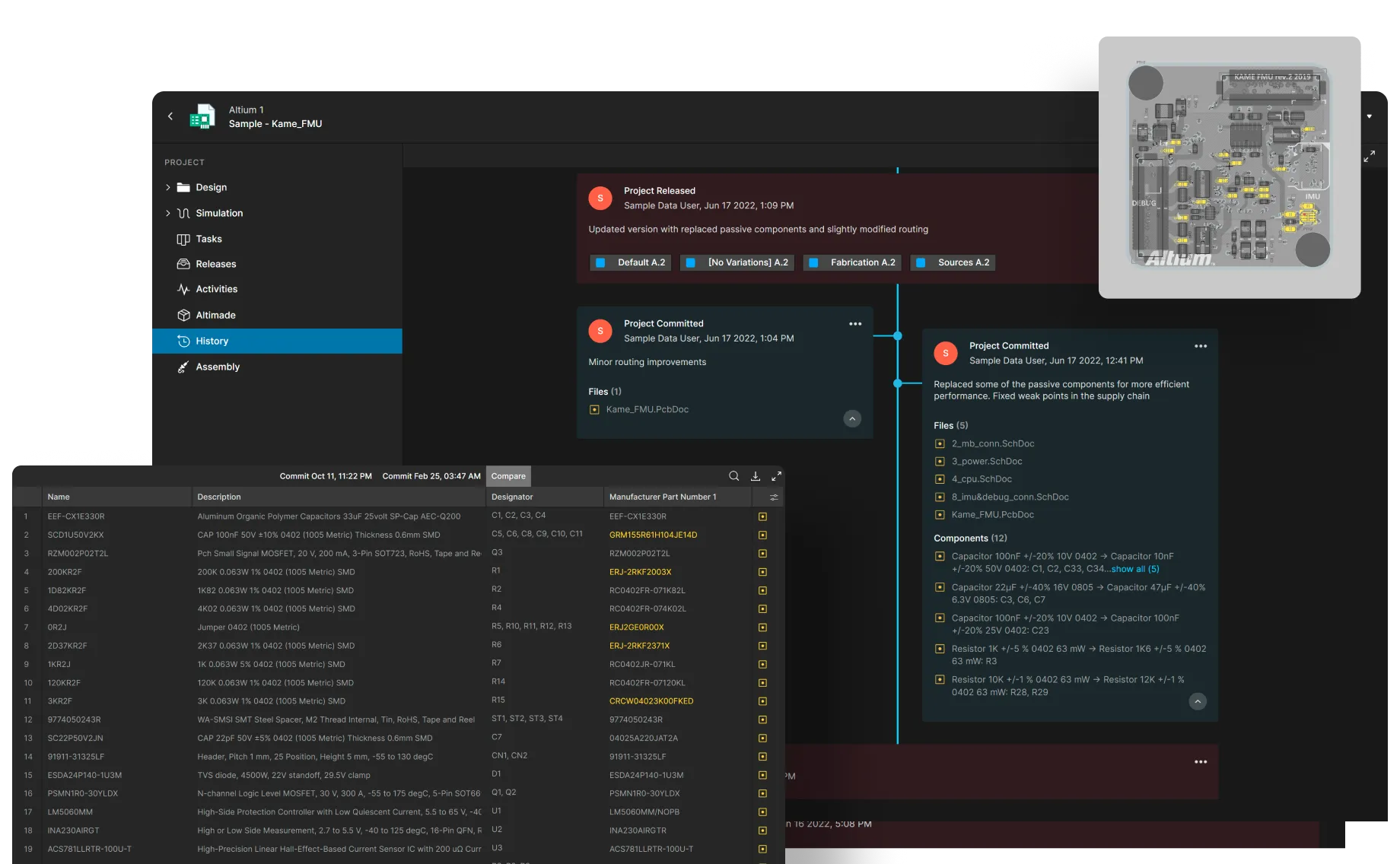Click the Altimade cube icon

(183, 316)
